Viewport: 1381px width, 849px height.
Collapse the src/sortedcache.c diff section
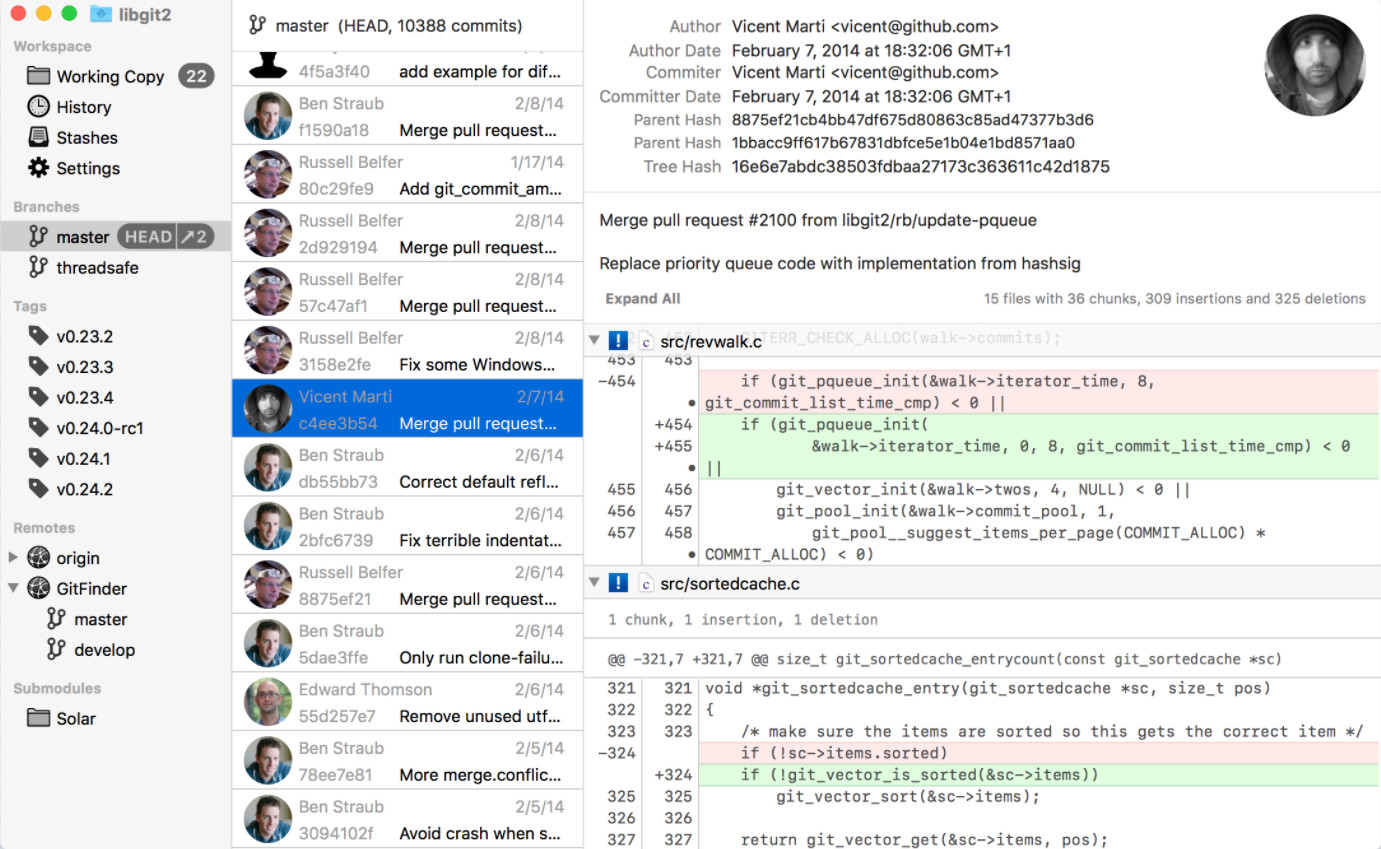pos(594,583)
